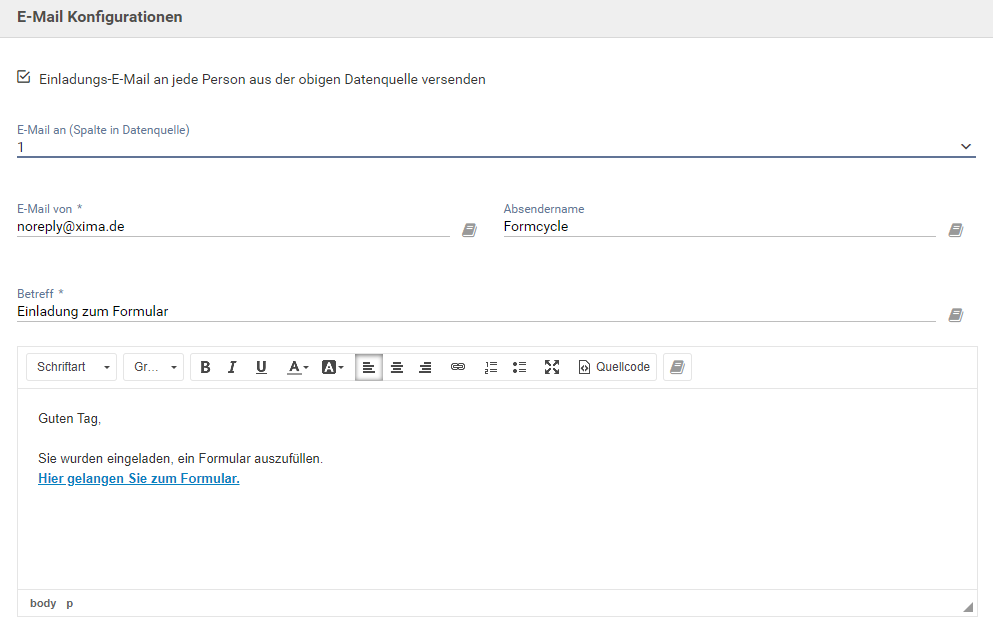This screenshot has height=638, width=993.
Task: Open the background color picker
Action: [x=332, y=367]
